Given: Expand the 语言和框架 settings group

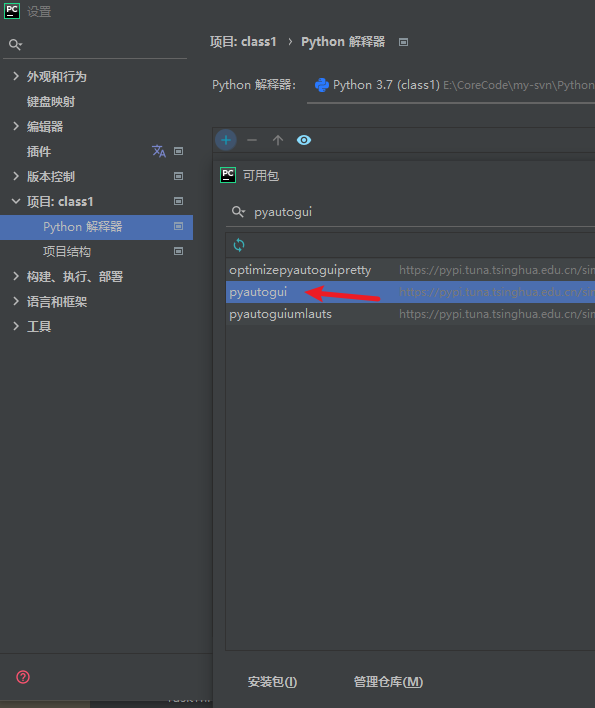Looking at the screenshot, I should tap(16, 301).
